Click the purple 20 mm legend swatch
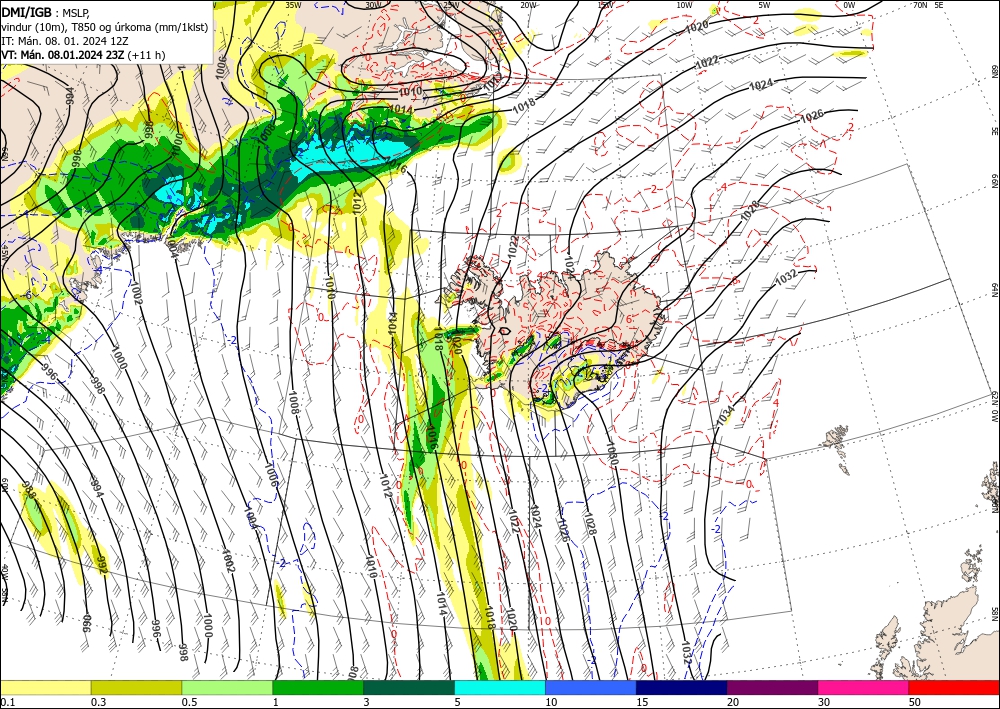Image resolution: width=1000 pixels, height=709 pixels. [772, 687]
